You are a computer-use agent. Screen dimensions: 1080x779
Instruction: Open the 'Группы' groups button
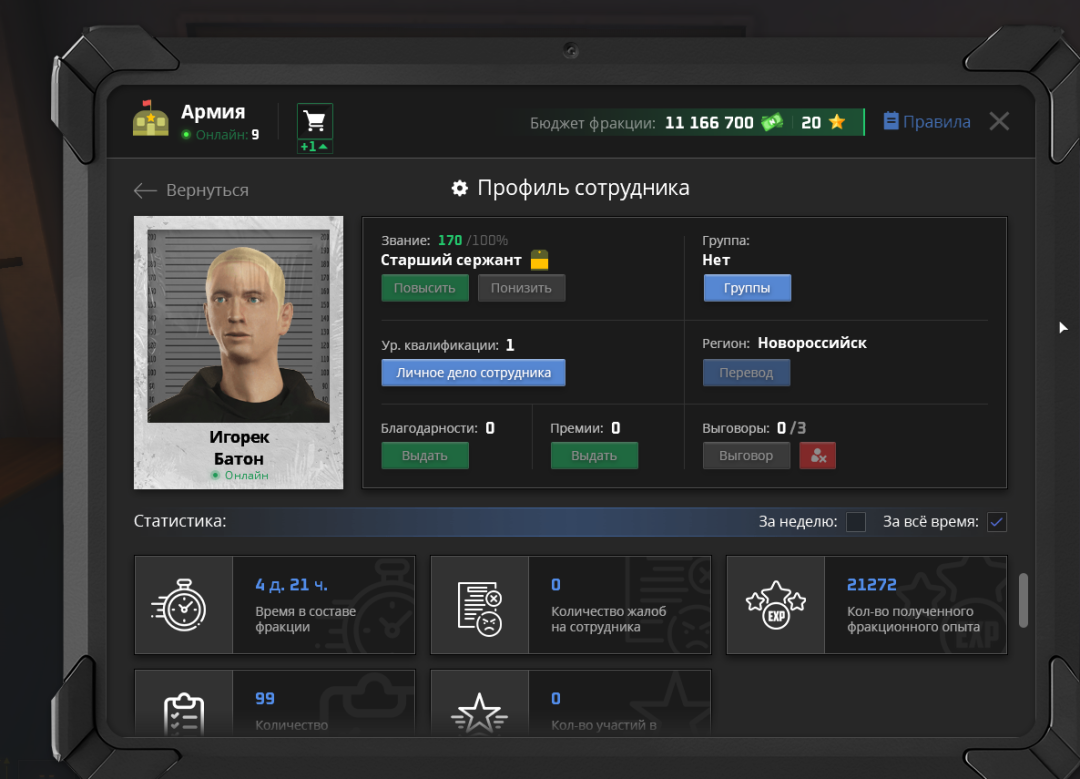click(x=747, y=288)
